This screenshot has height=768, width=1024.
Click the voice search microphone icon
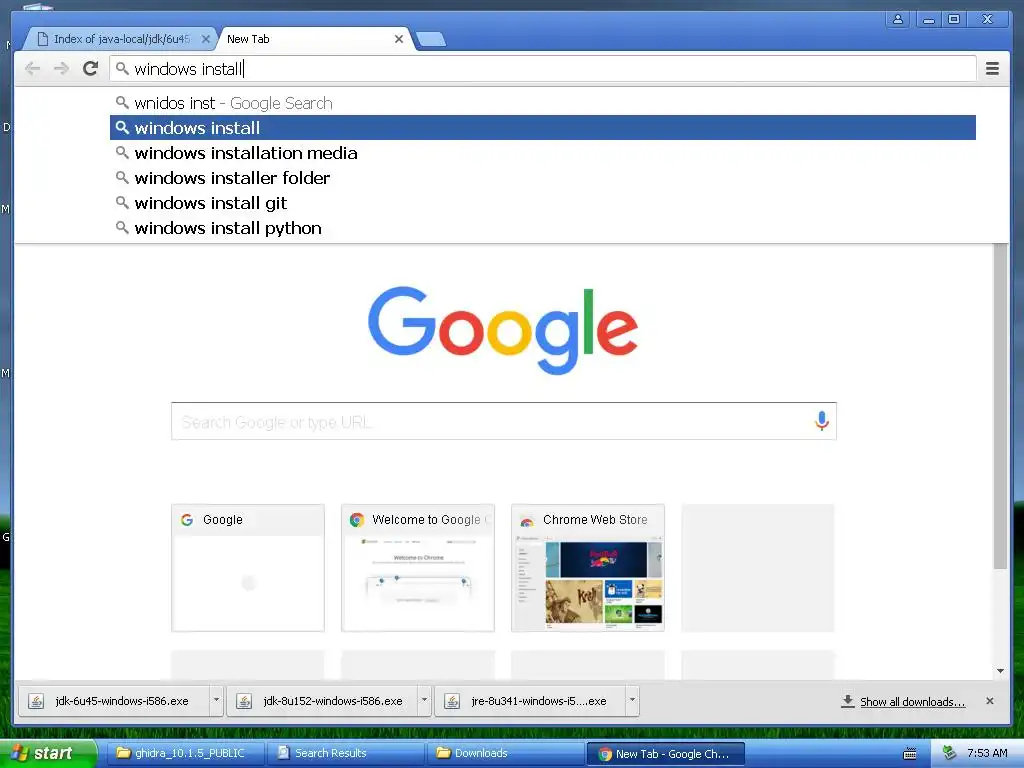[822, 421]
